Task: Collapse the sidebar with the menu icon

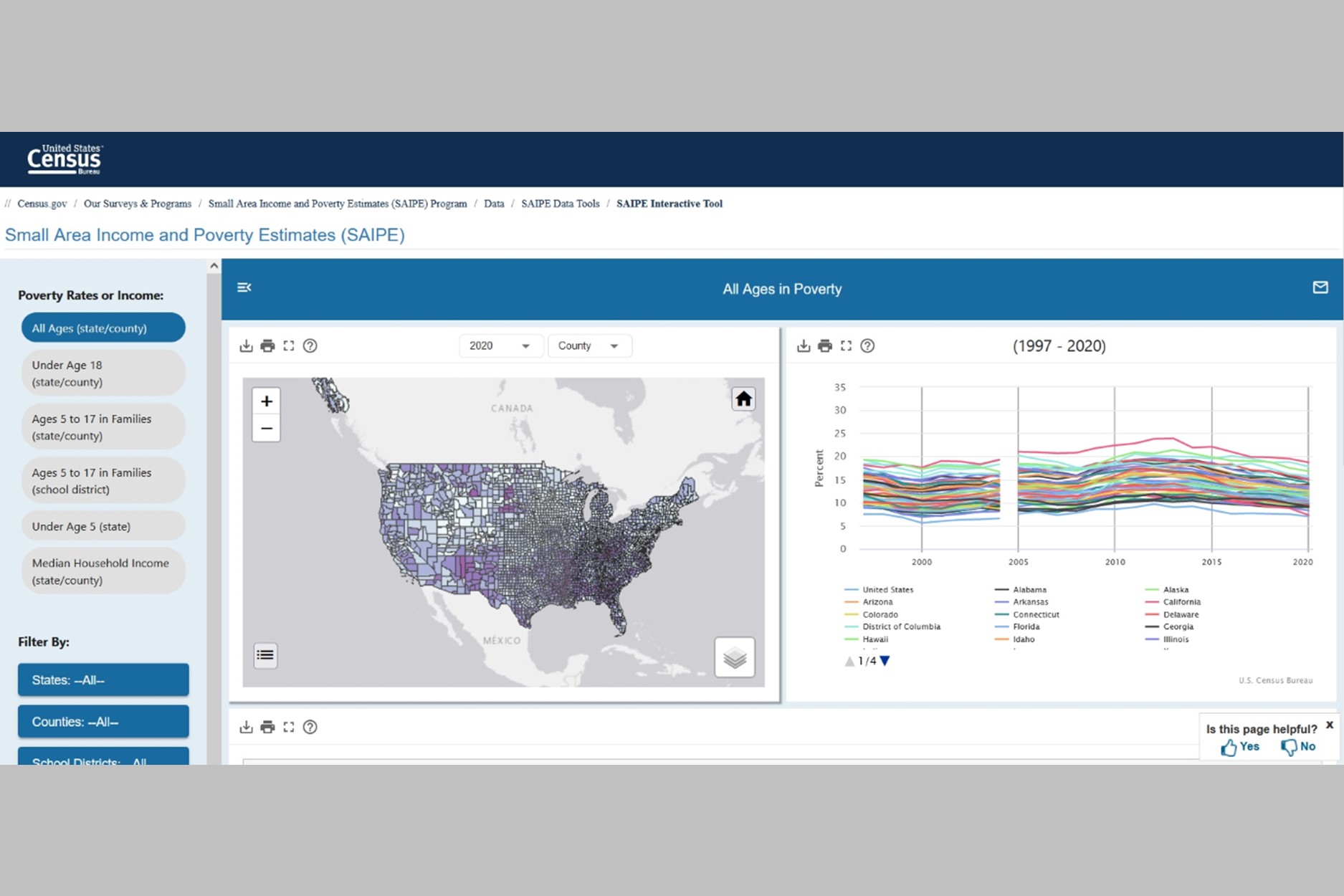Action: [x=244, y=287]
